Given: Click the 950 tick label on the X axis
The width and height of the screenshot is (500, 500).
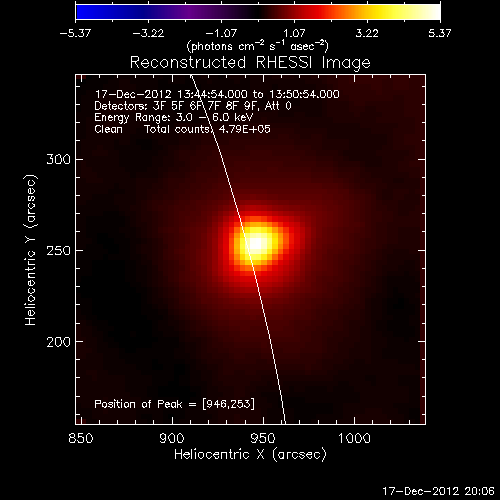Looking at the screenshot, I should point(263,438).
